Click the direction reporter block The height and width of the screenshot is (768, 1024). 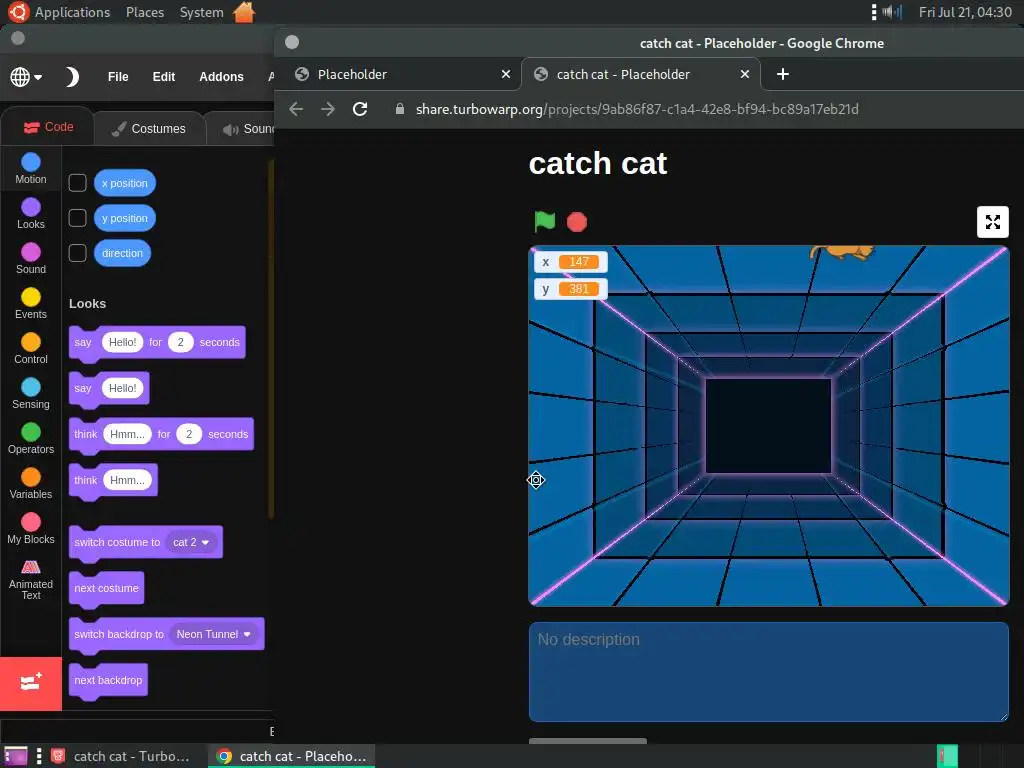coord(122,253)
